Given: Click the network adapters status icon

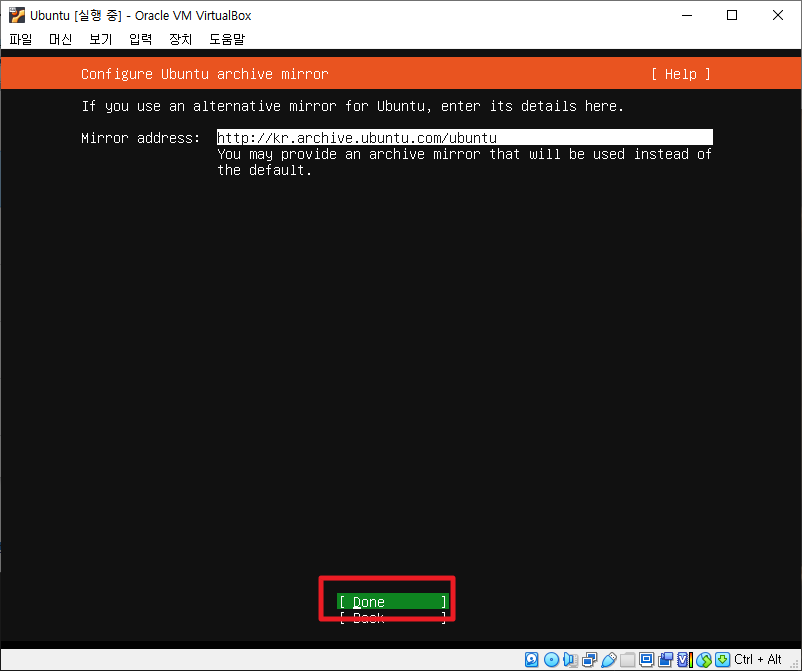Looking at the screenshot, I should (589, 660).
